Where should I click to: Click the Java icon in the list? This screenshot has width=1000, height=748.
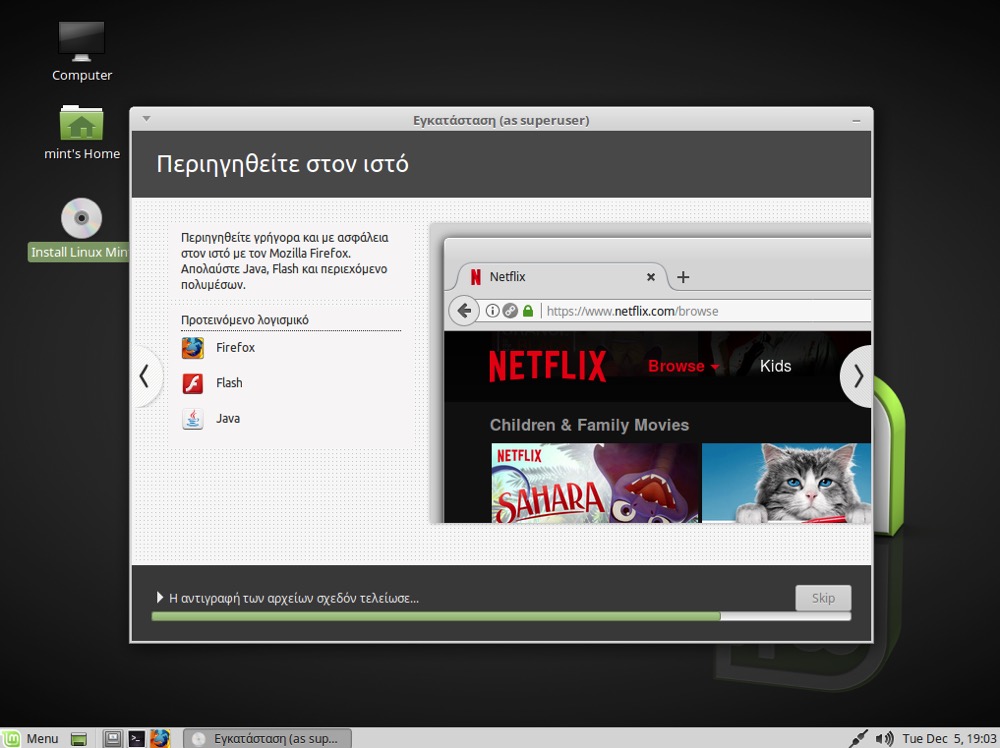(x=193, y=419)
